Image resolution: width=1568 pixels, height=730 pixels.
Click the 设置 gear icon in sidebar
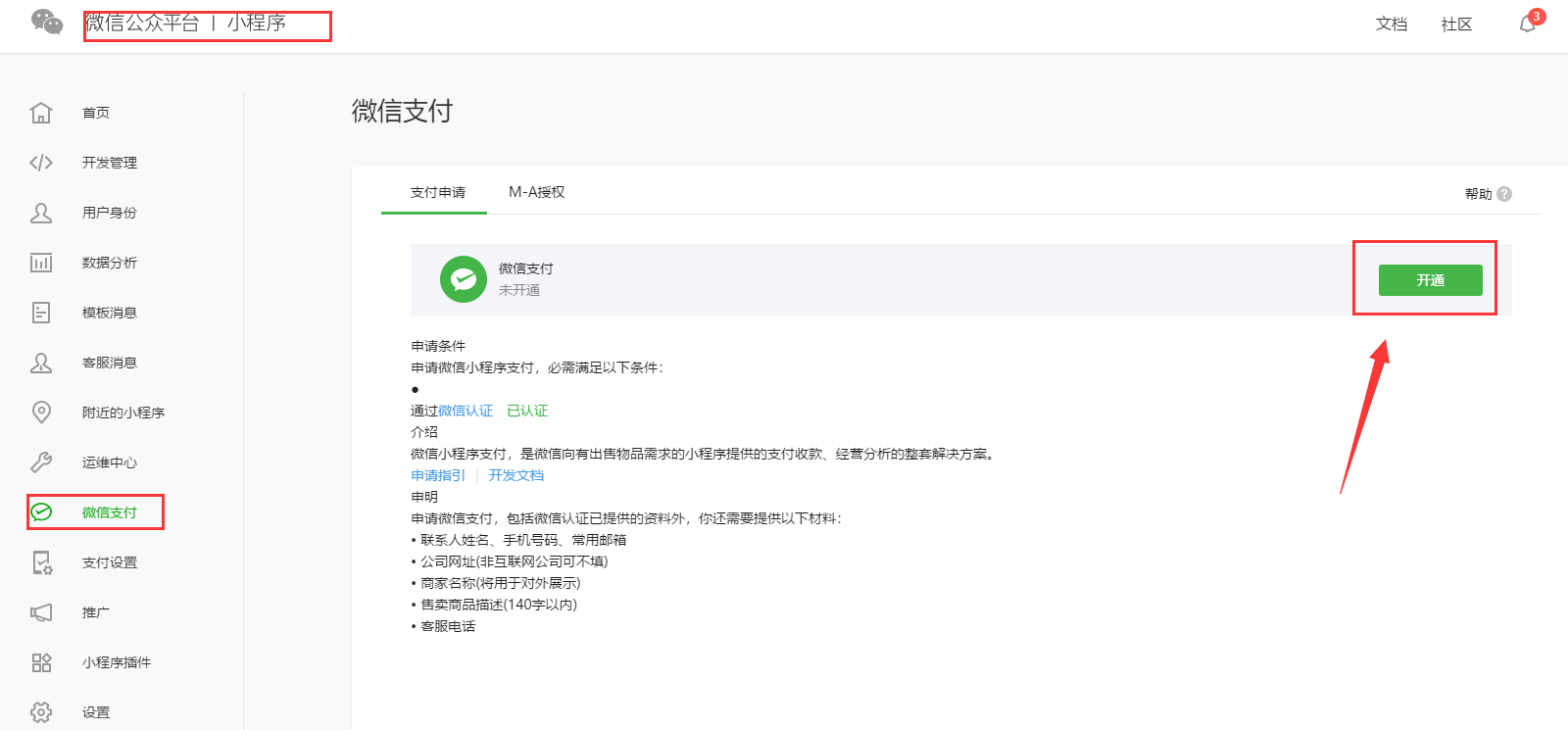[x=41, y=712]
